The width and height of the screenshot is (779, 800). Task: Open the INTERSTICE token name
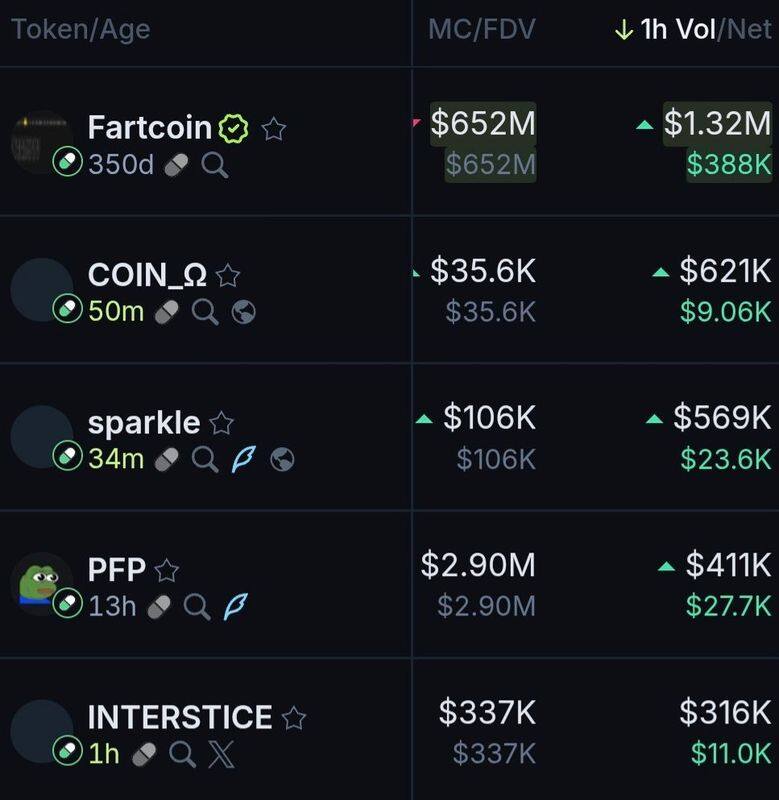[180, 717]
